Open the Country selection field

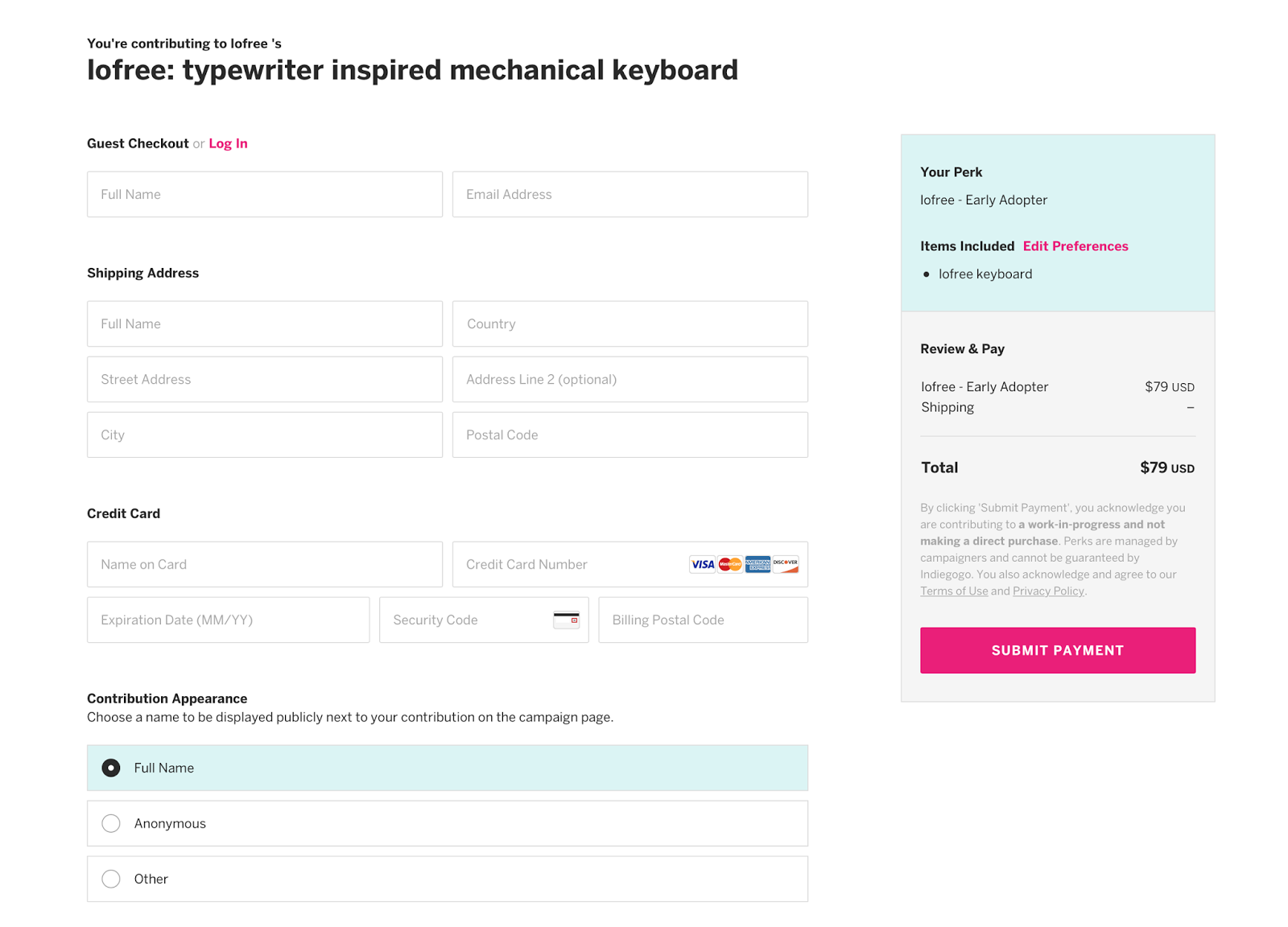(630, 323)
